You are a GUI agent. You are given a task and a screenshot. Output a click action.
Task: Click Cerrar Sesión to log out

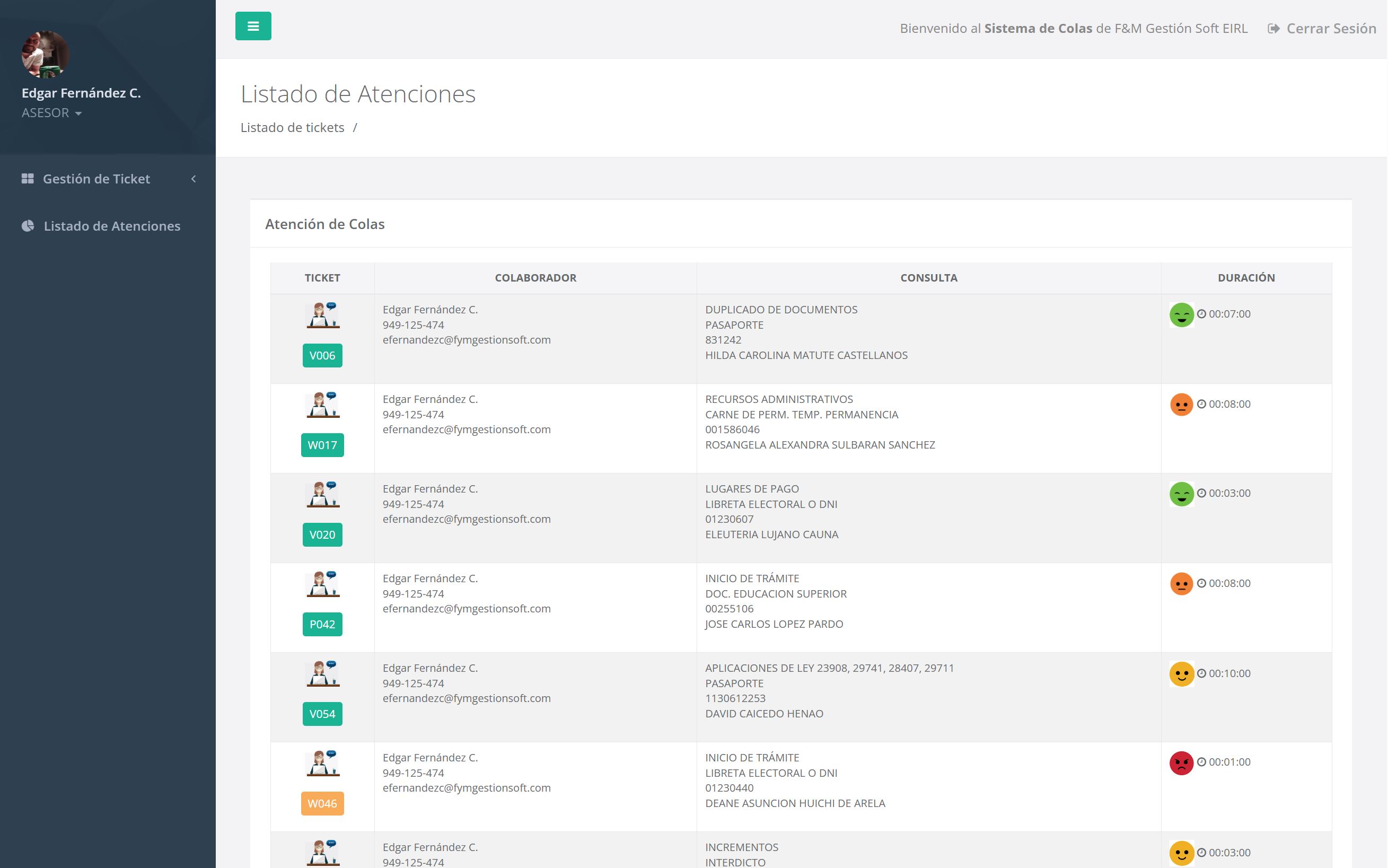[1331, 28]
